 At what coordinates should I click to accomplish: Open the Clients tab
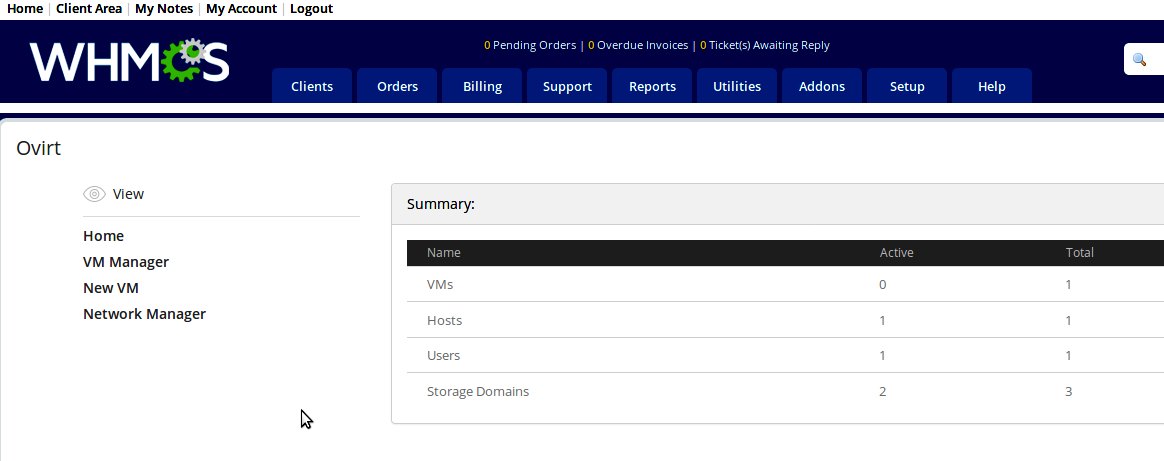click(312, 86)
